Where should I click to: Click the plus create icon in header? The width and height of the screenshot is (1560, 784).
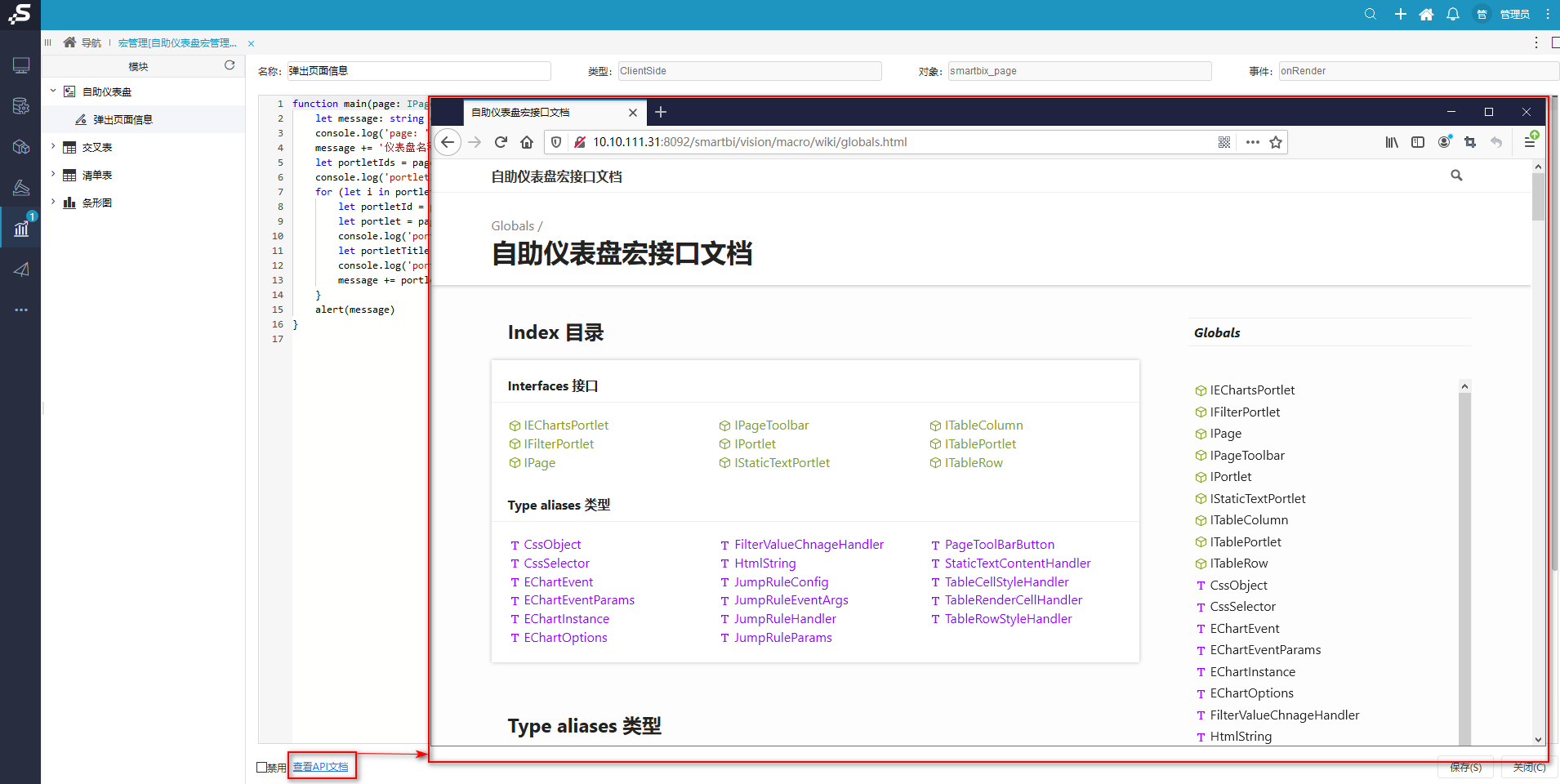tap(1400, 14)
